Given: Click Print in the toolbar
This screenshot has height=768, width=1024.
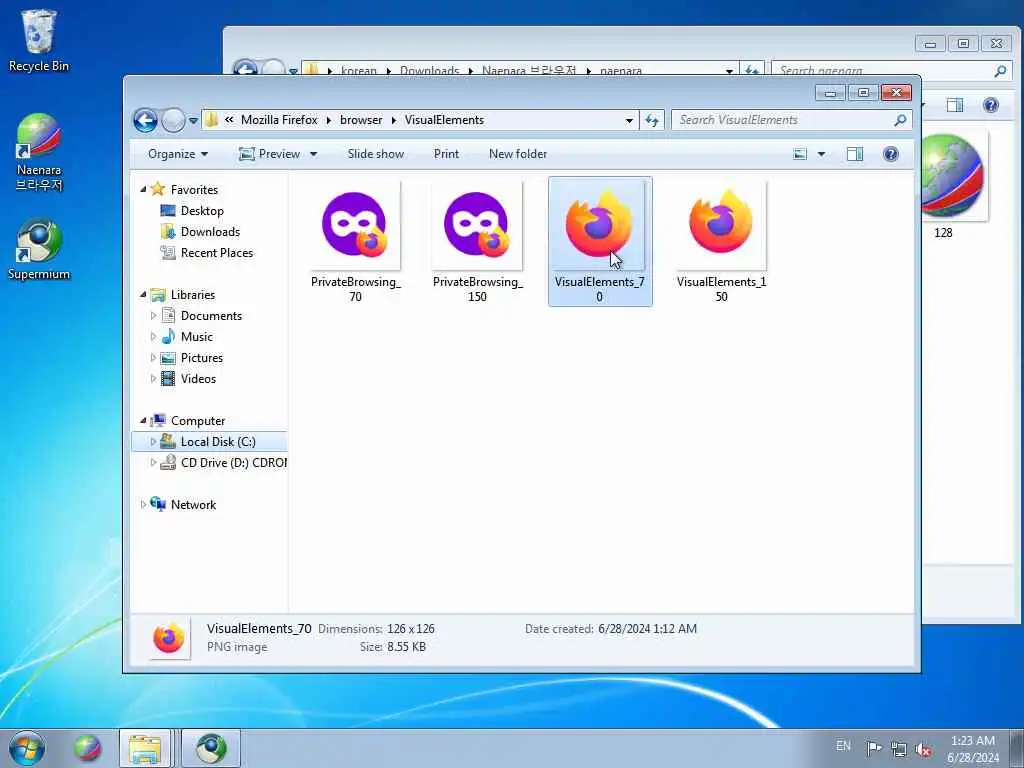Looking at the screenshot, I should (x=446, y=154).
